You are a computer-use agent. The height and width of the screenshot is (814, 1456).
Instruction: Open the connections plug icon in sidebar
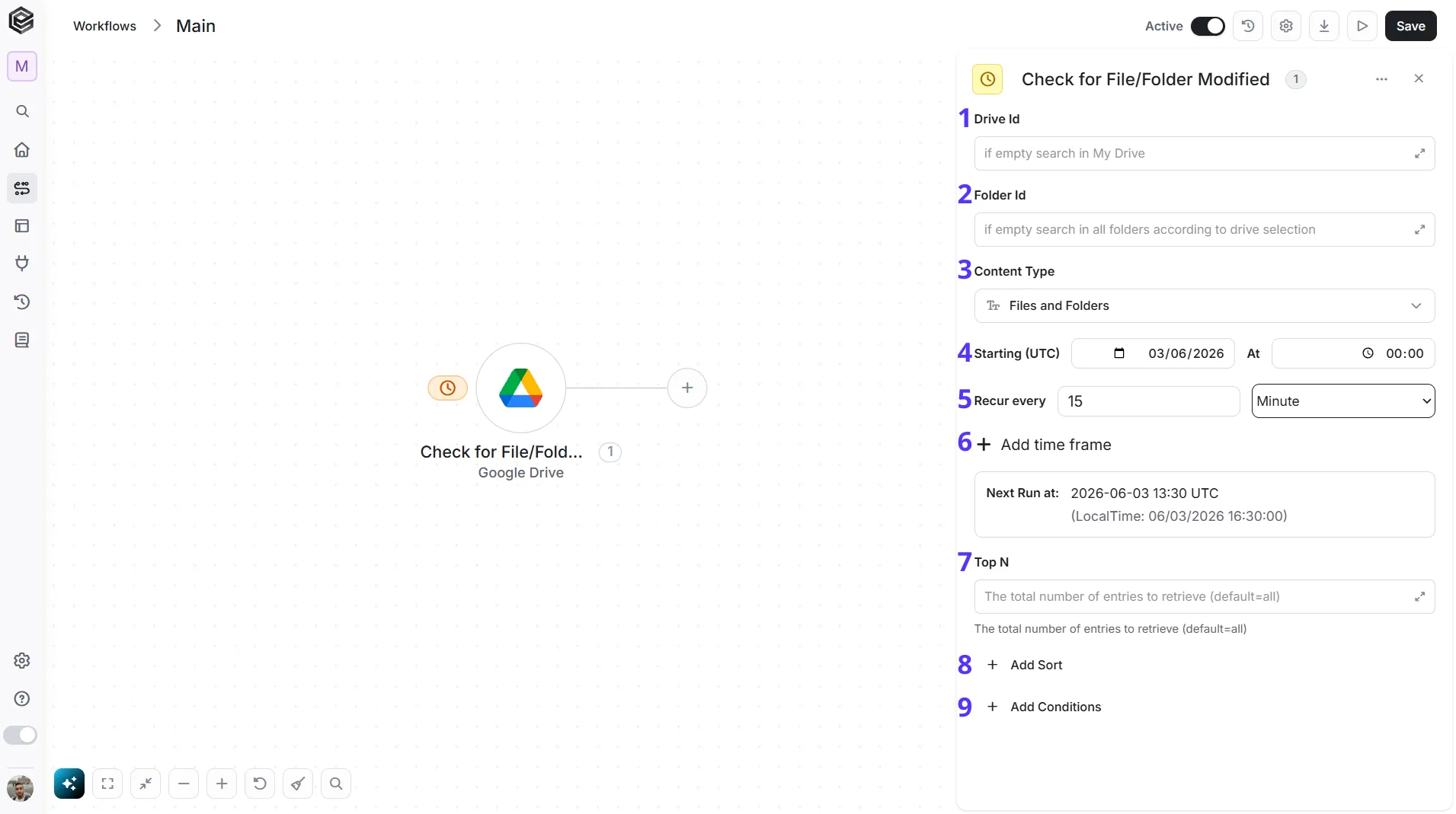click(x=22, y=263)
